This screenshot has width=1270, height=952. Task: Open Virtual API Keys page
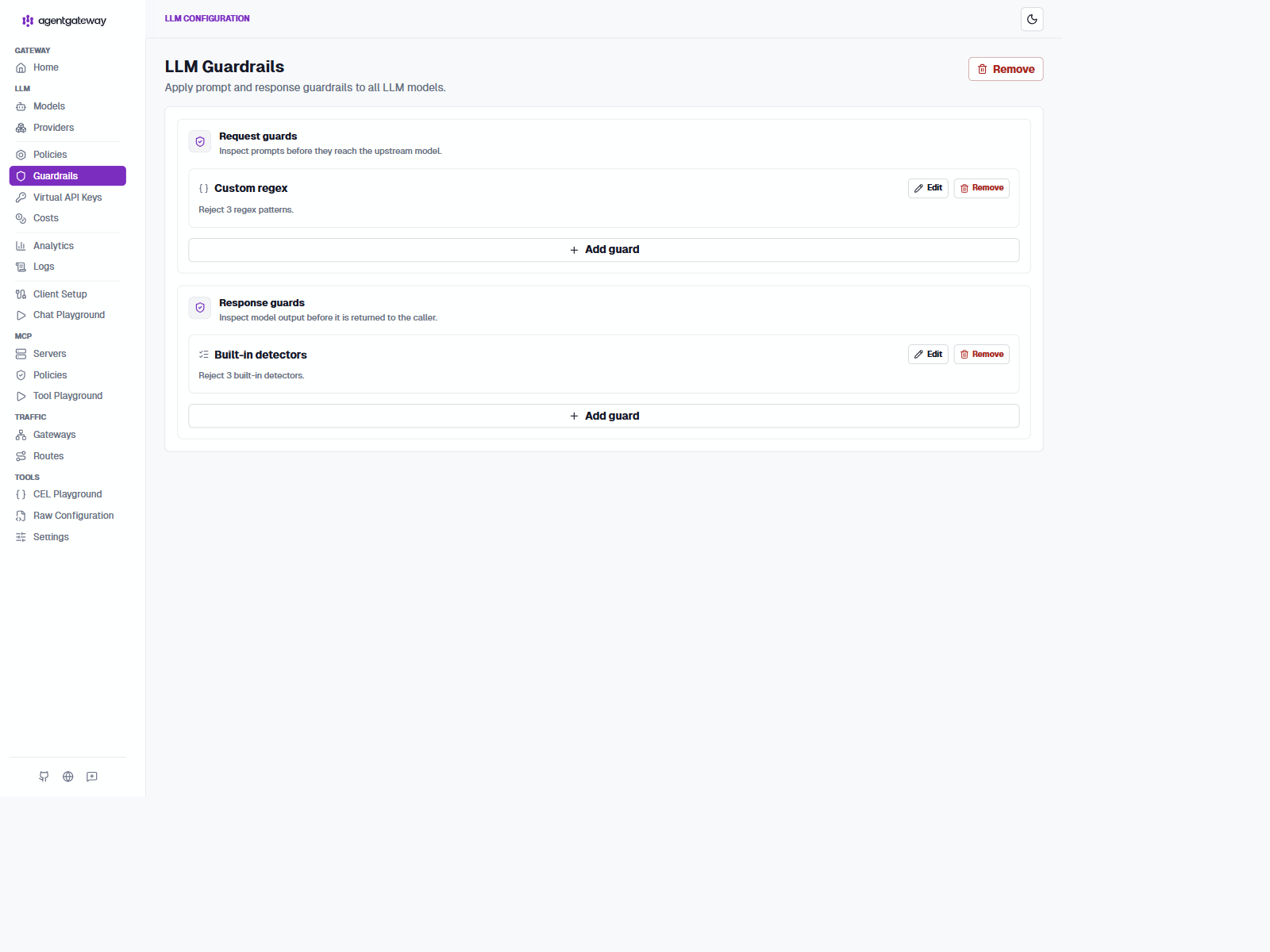67,198
